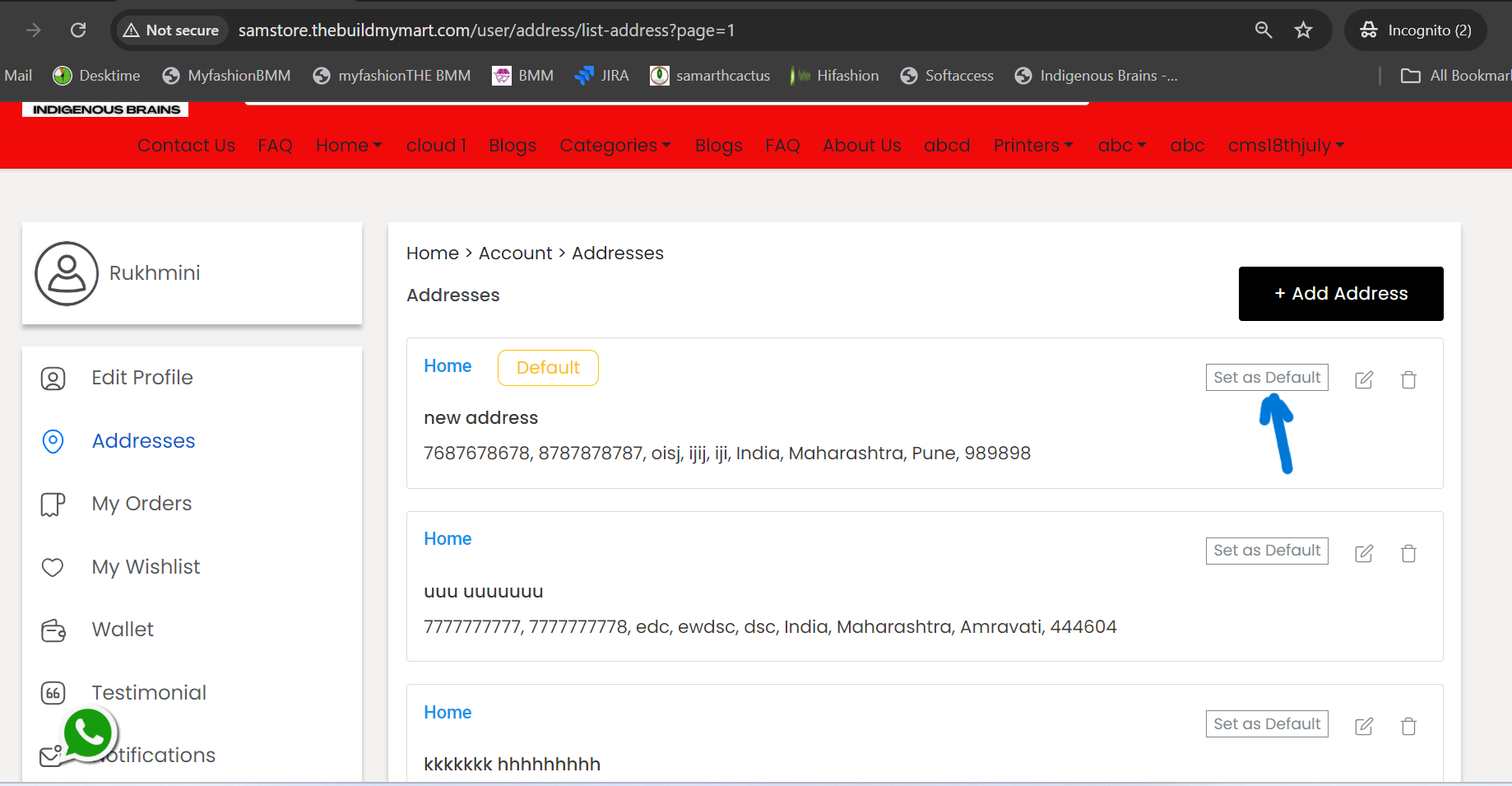
Task: Delete the 'new address' entry with trash icon
Action: 1408,379
